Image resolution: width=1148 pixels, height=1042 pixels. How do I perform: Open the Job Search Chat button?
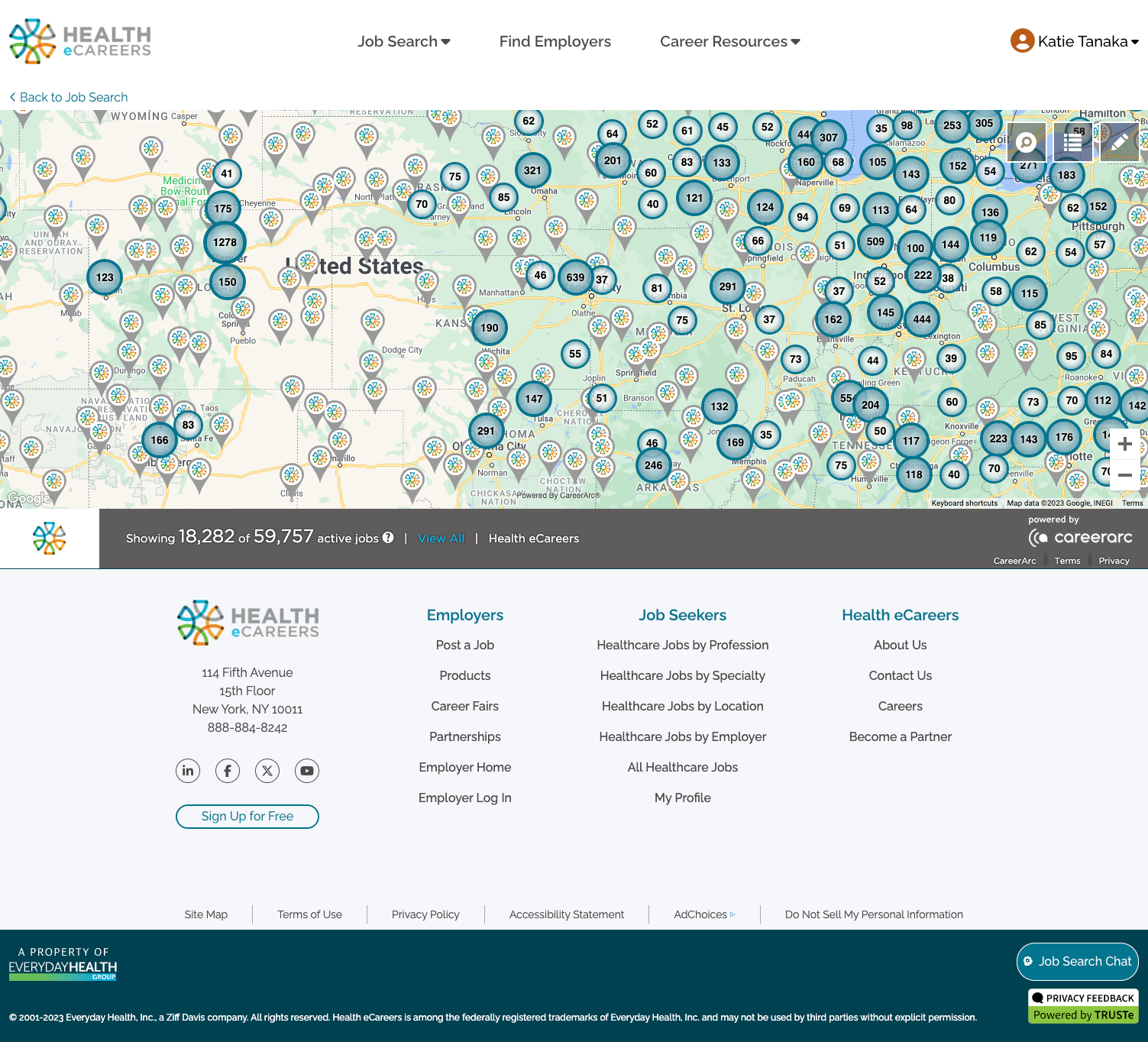1078,962
